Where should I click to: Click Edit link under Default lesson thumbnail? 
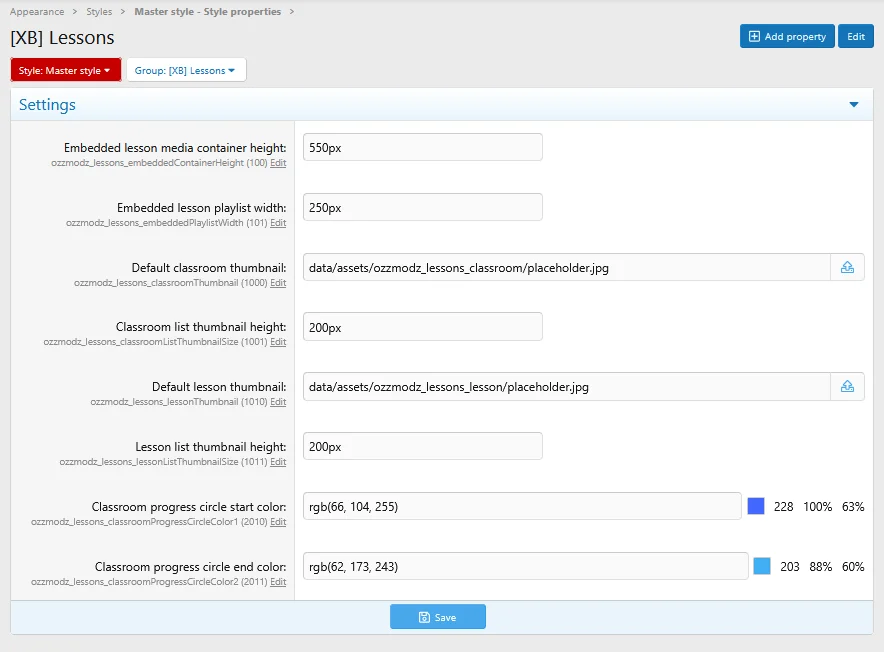(x=278, y=402)
